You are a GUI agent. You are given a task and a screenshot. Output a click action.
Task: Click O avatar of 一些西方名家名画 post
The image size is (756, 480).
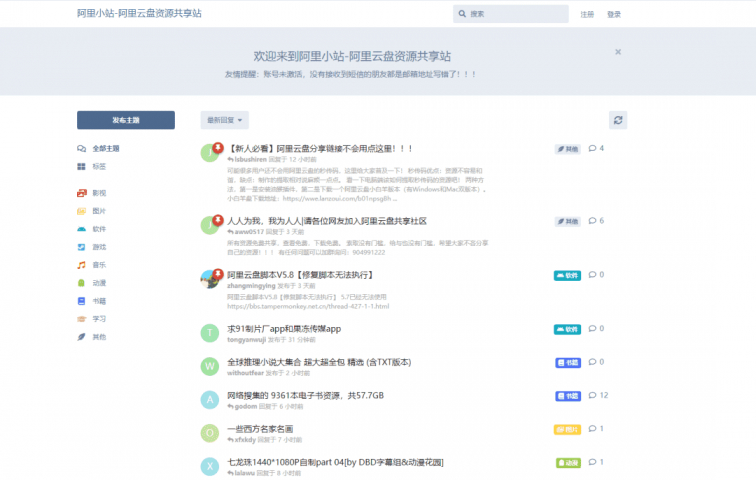pos(210,433)
